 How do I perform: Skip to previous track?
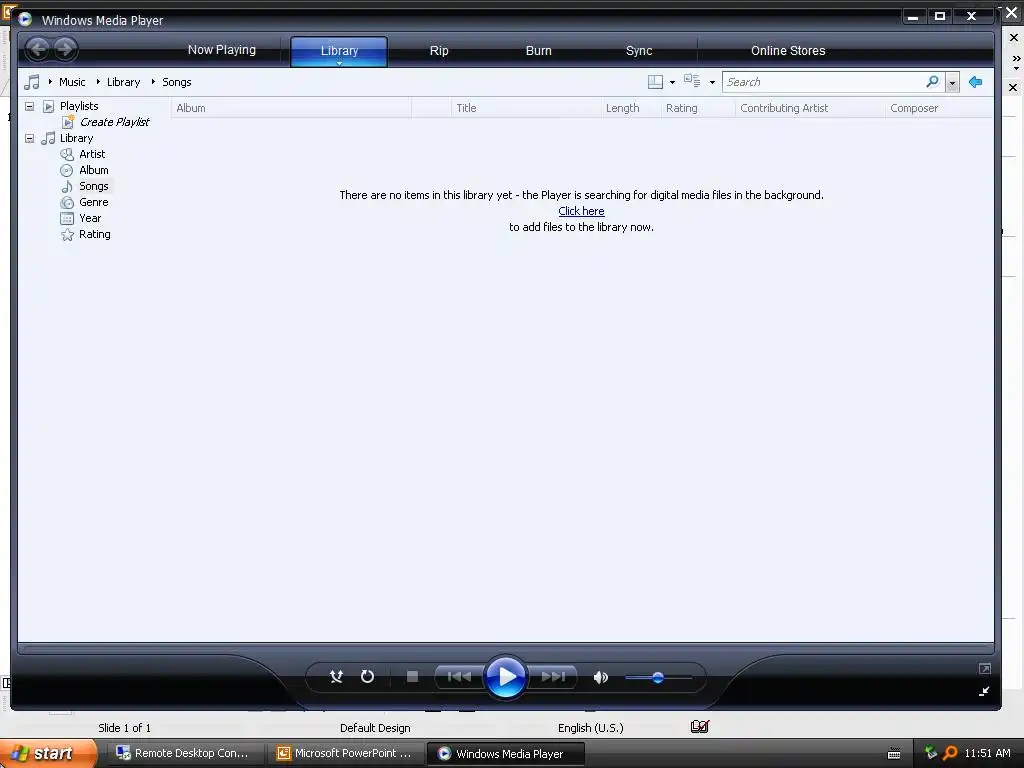click(x=459, y=677)
